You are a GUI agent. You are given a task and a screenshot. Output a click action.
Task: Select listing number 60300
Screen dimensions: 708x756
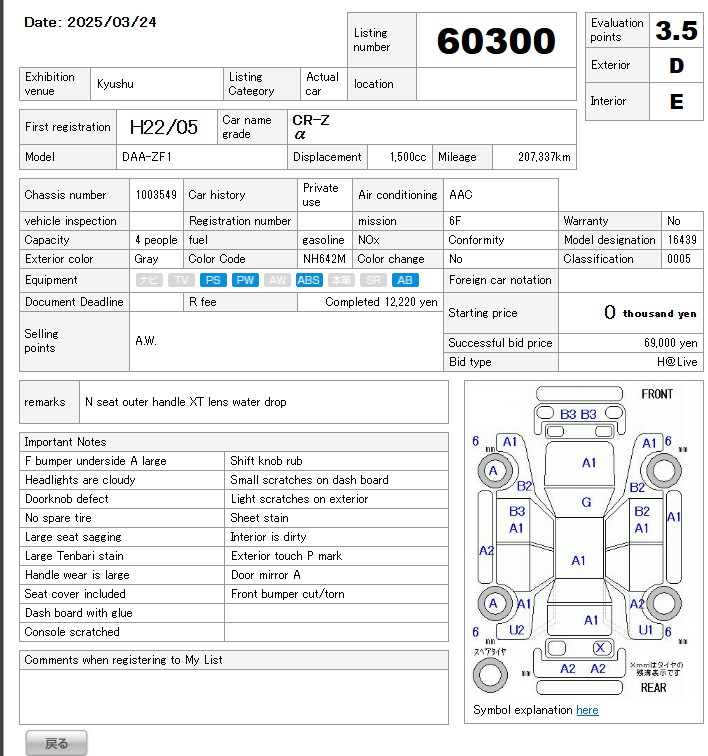click(x=496, y=40)
